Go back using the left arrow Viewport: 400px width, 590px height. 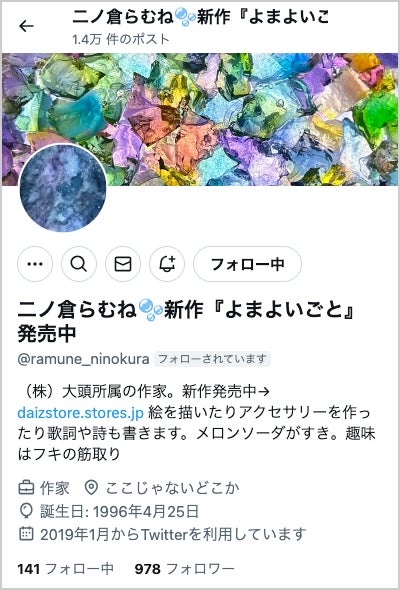26,26
